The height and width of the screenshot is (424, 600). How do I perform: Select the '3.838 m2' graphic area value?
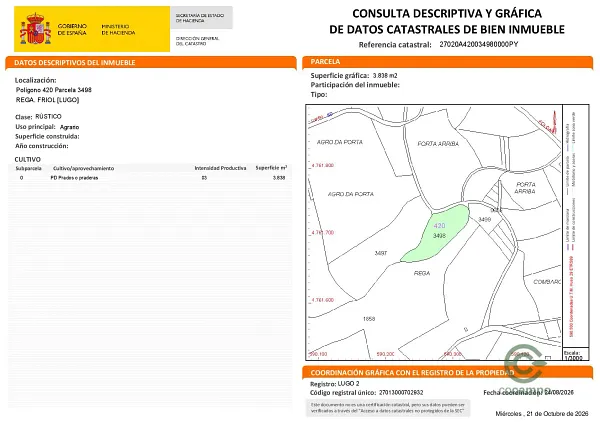(385, 76)
